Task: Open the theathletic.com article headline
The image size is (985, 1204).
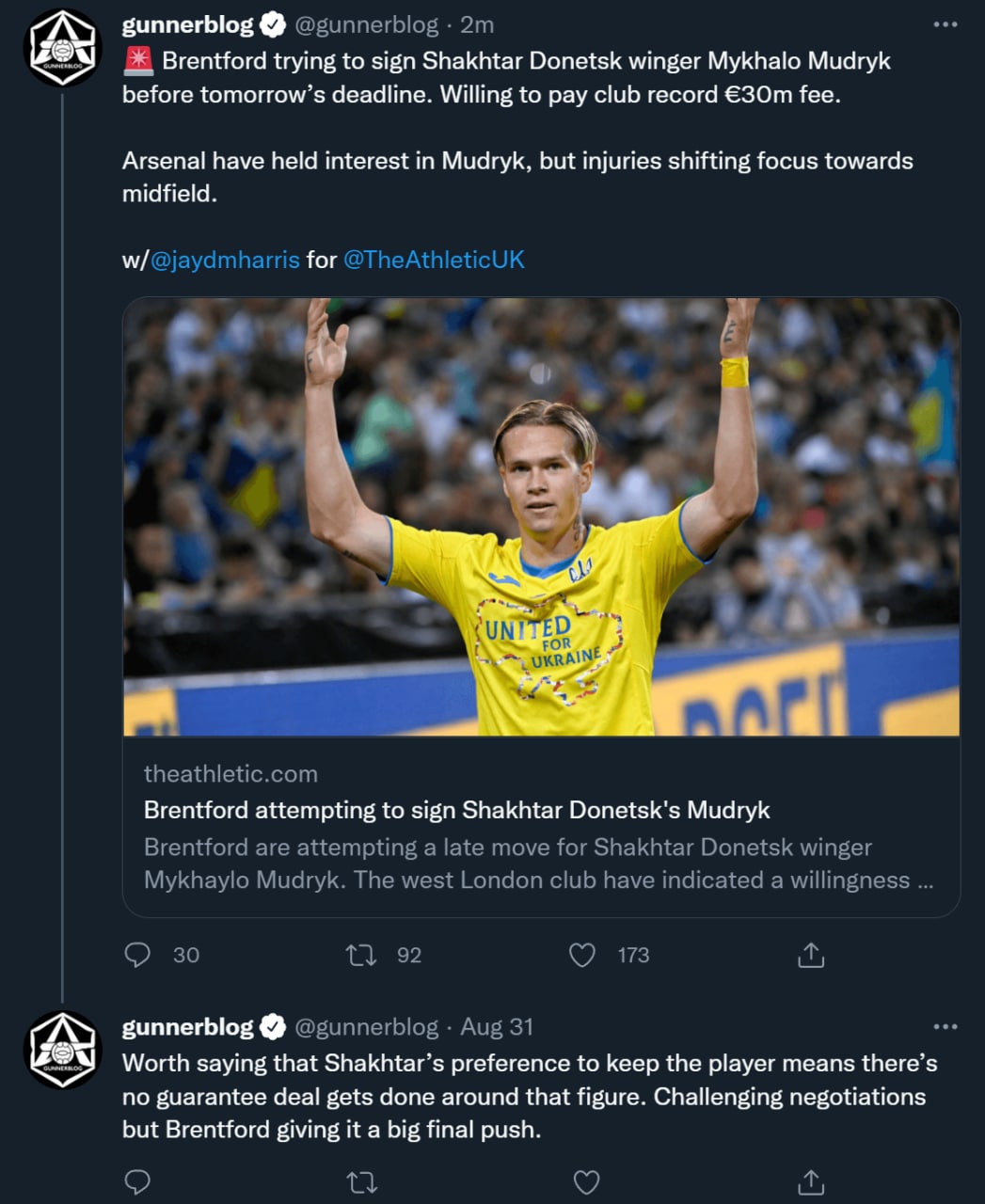Action: coord(456,810)
